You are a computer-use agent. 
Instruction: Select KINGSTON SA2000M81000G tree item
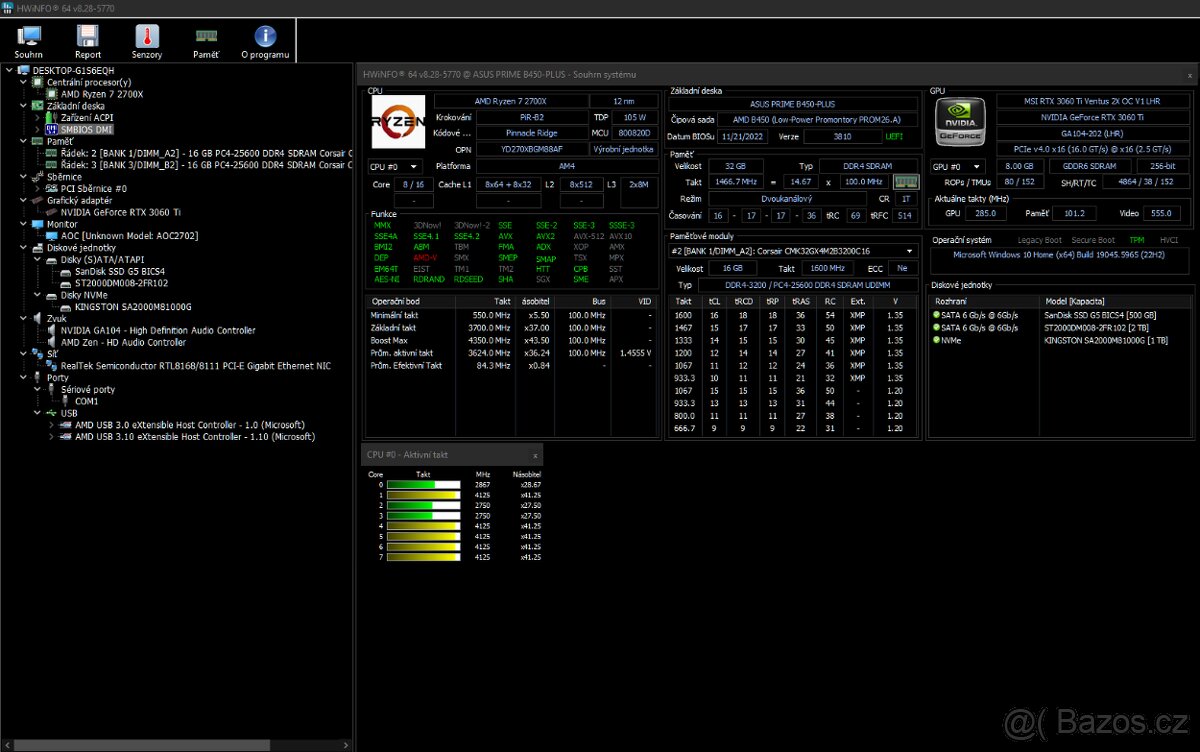(133, 307)
